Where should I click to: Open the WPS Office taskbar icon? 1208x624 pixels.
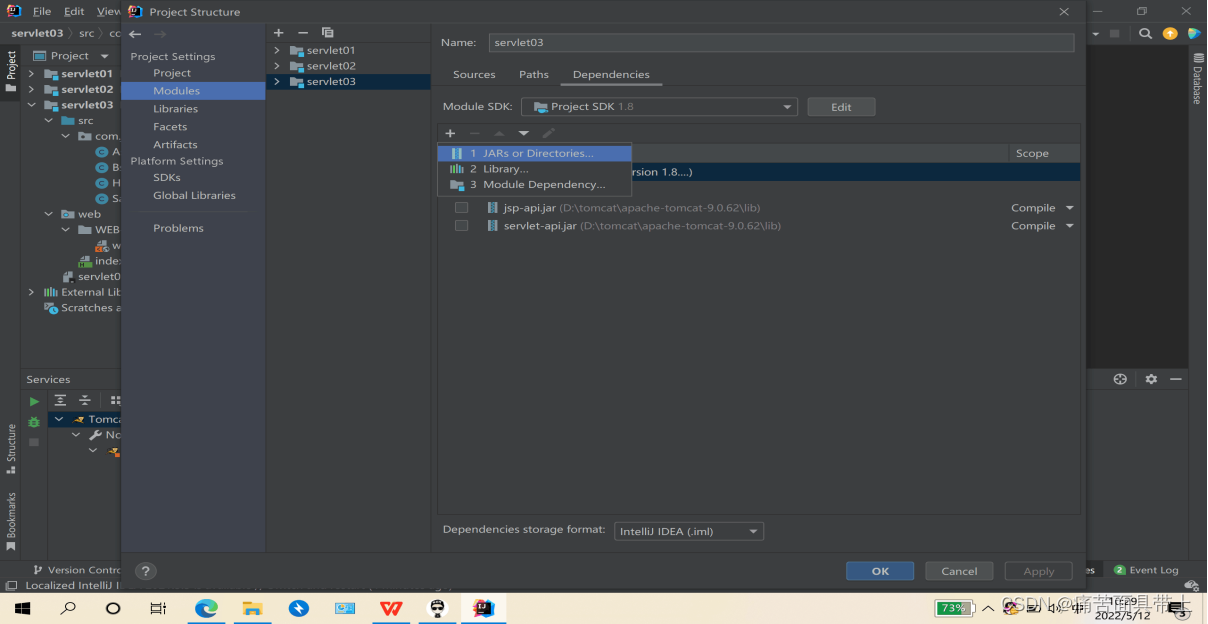click(x=391, y=607)
